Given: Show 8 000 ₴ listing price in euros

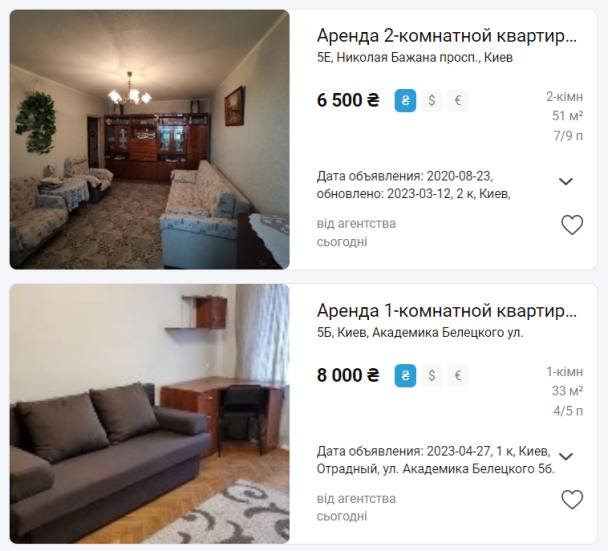Looking at the screenshot, I should pyautogui.click(x=458, y=375).
